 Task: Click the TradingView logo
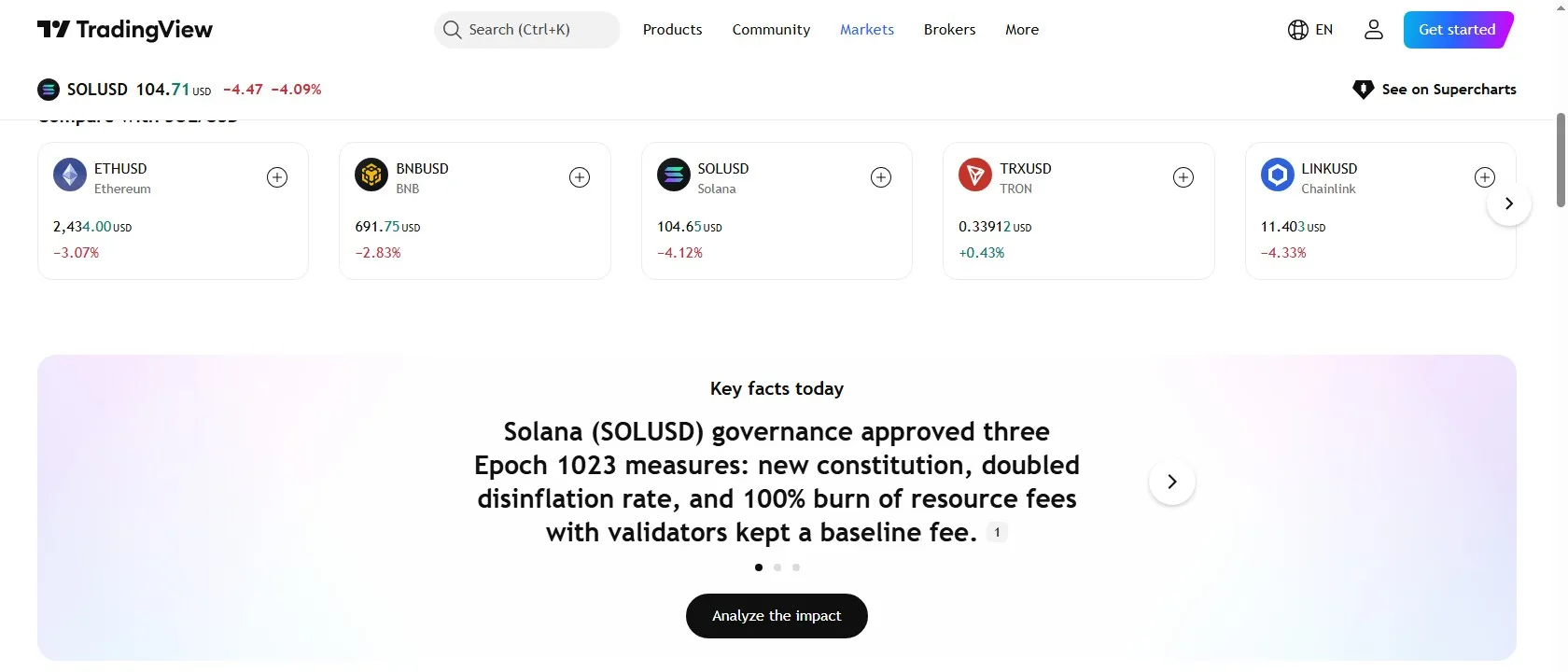click(125, 30)
